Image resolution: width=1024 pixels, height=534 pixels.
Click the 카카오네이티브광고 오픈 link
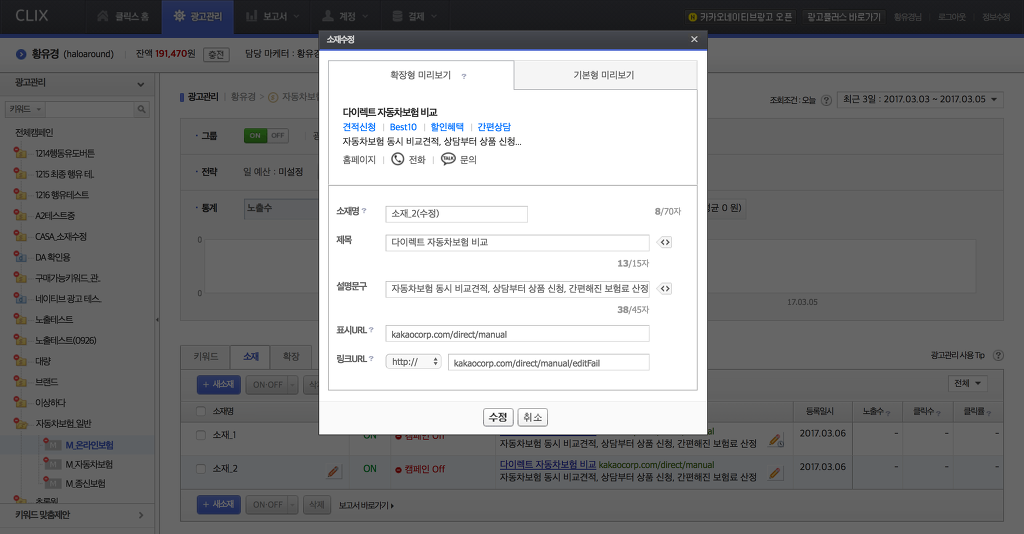740,17
